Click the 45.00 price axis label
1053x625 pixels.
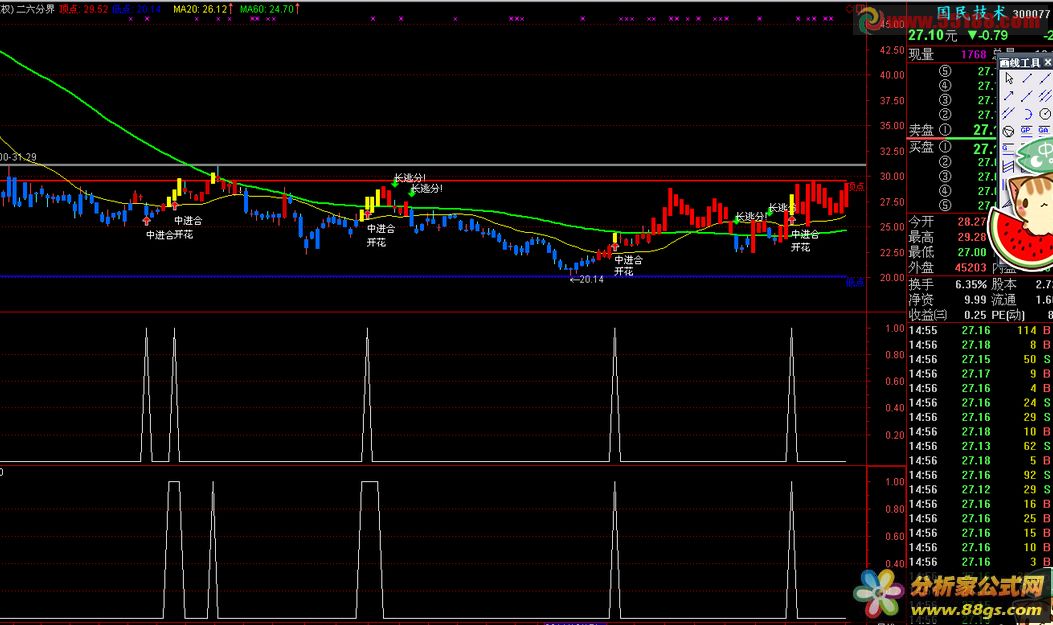892,24
